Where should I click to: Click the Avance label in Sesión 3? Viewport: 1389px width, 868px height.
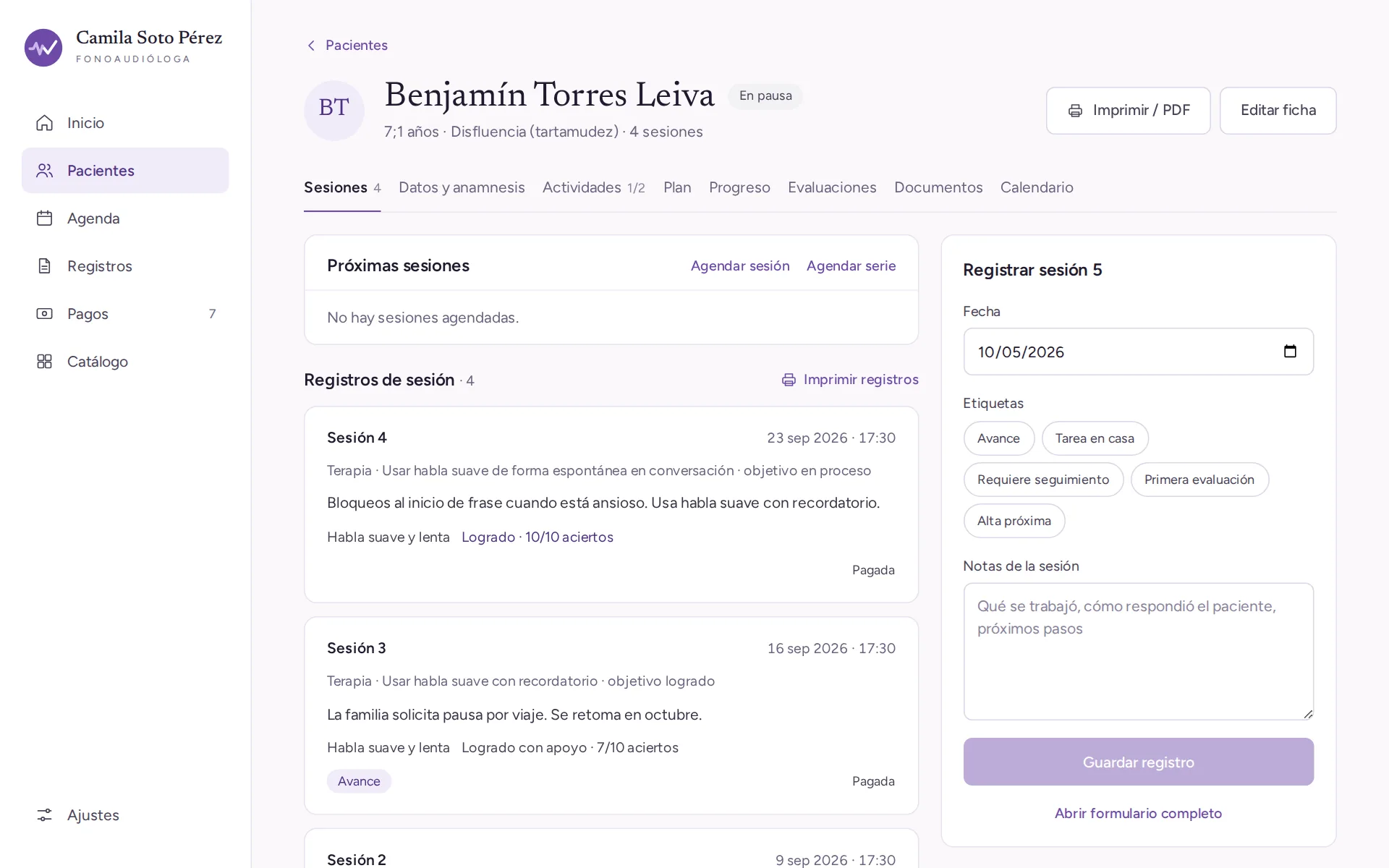pyautogui.click(x=359, y=781)
